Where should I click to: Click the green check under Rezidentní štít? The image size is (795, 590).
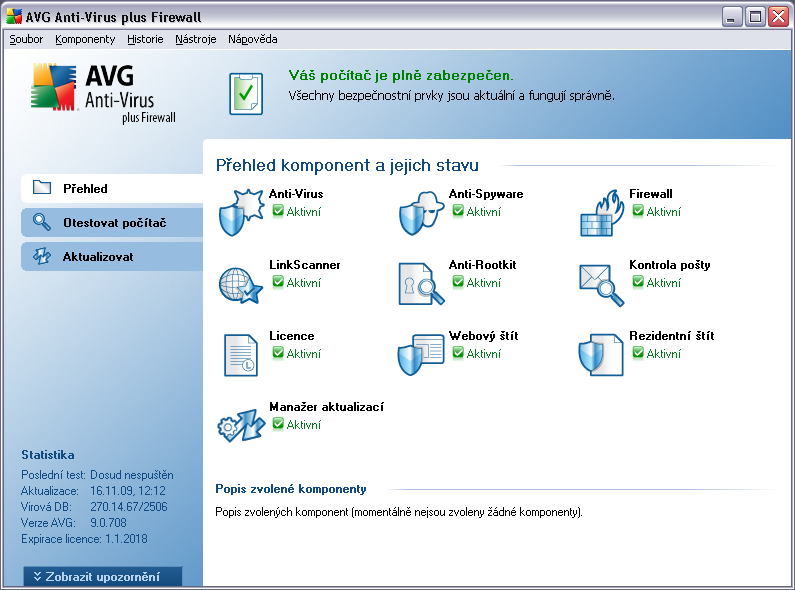638,352
